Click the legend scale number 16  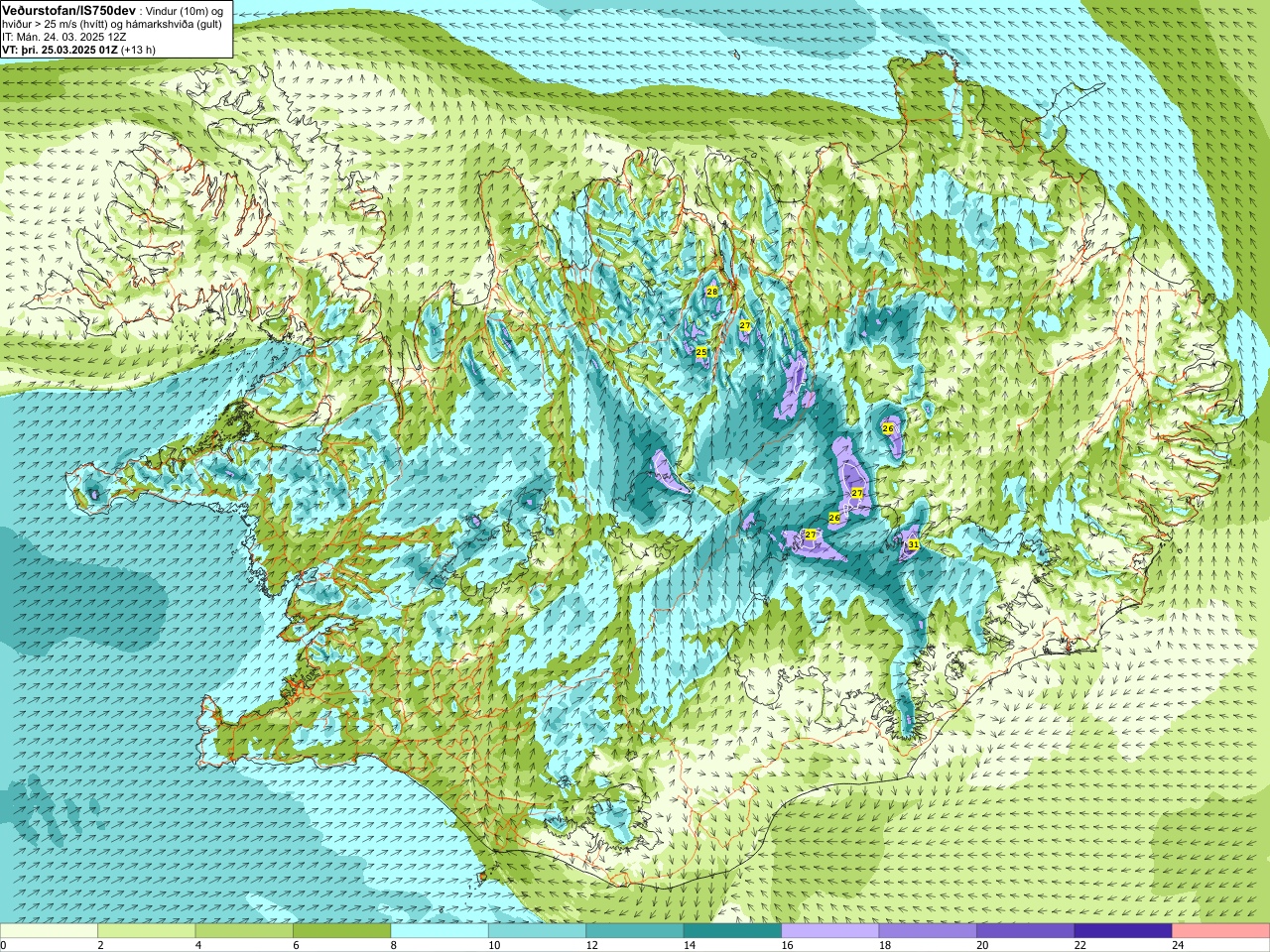[x=787, y=945]
